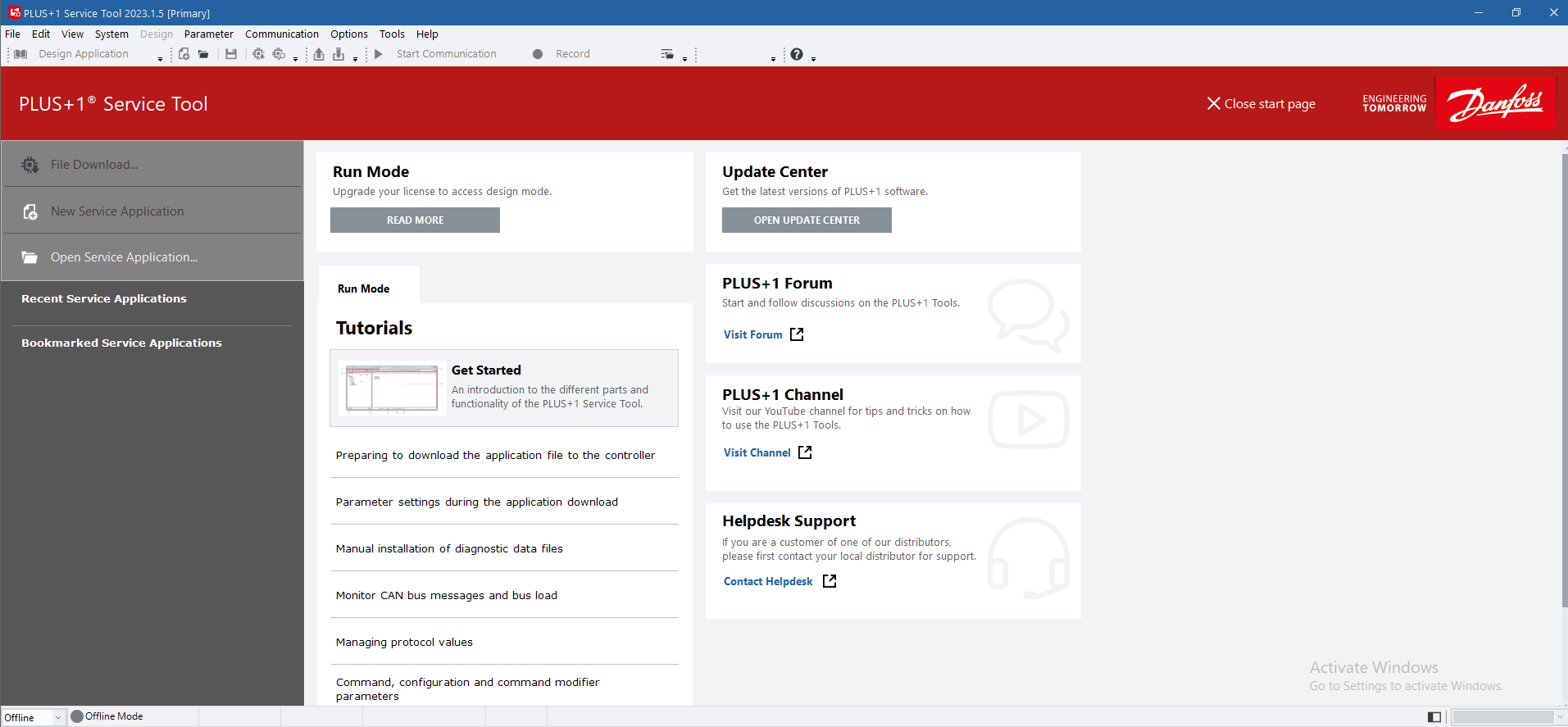Click the external-link icon beside Visit Channel
The height and width of the screenshot is (727, 1568).
(805, 452)
